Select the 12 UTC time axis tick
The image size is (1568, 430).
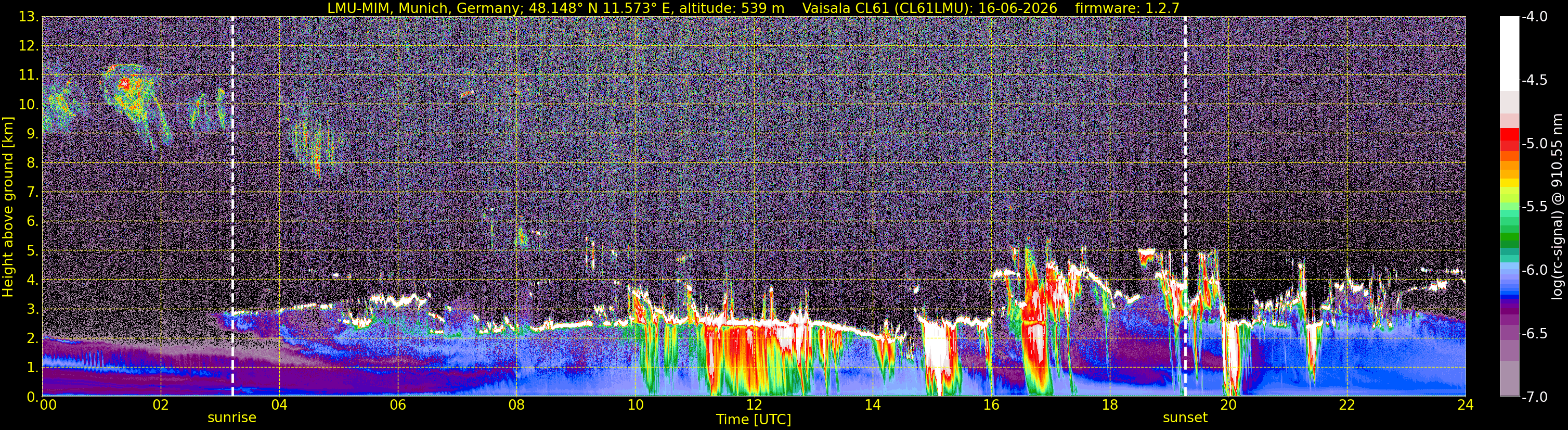point(754,405)
